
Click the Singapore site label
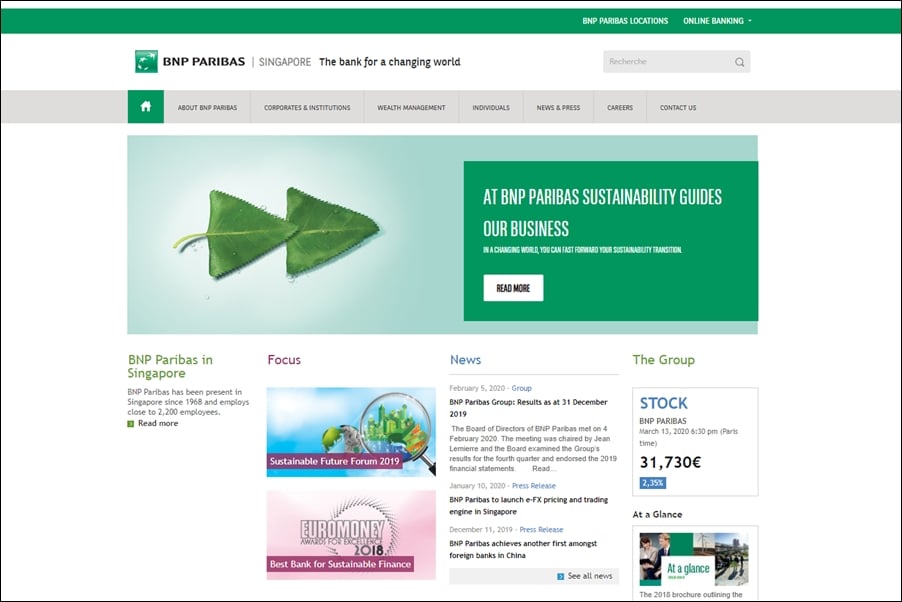pos(285,62)
